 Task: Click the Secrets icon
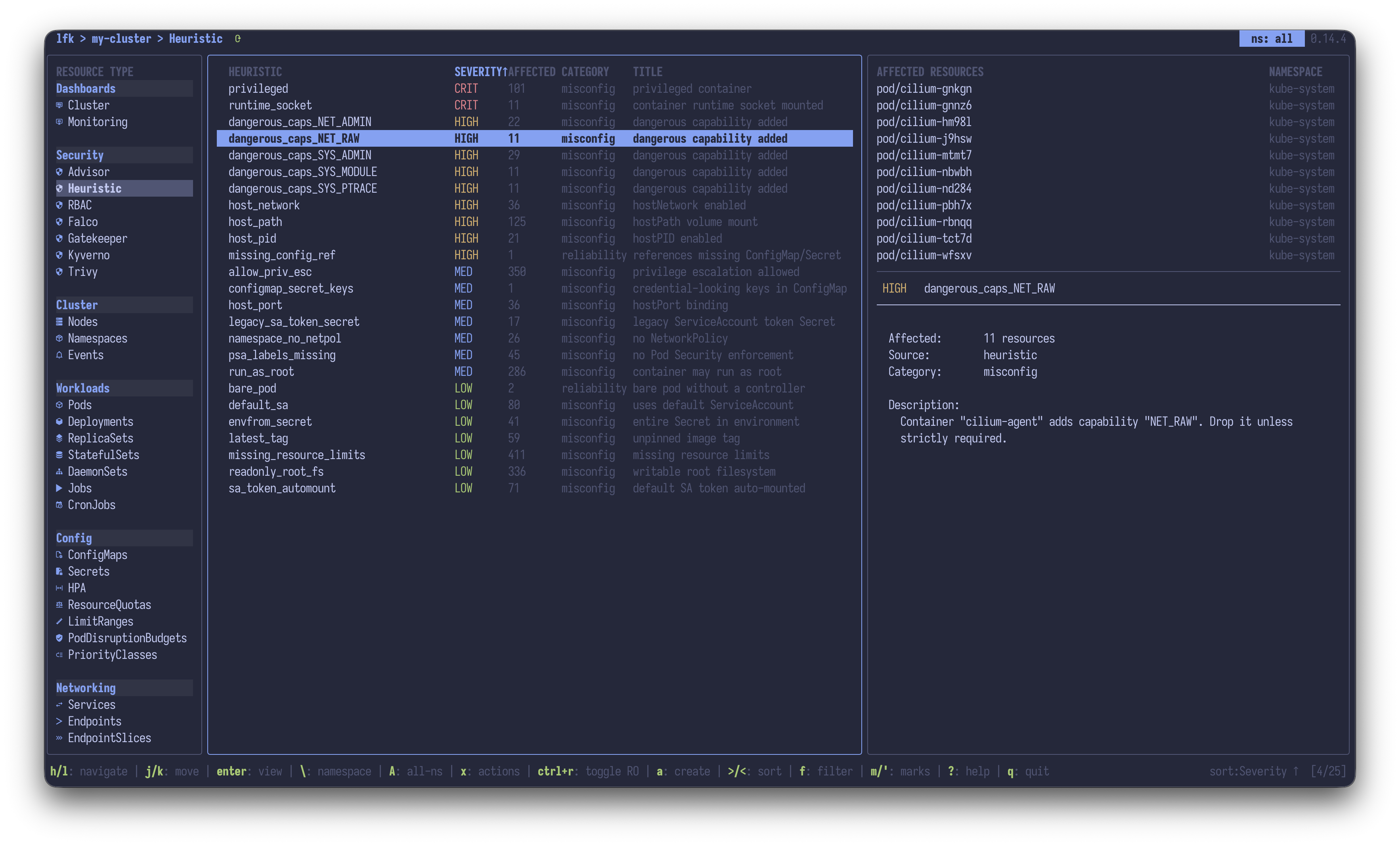pyautogui.click(x=59, y=571)
